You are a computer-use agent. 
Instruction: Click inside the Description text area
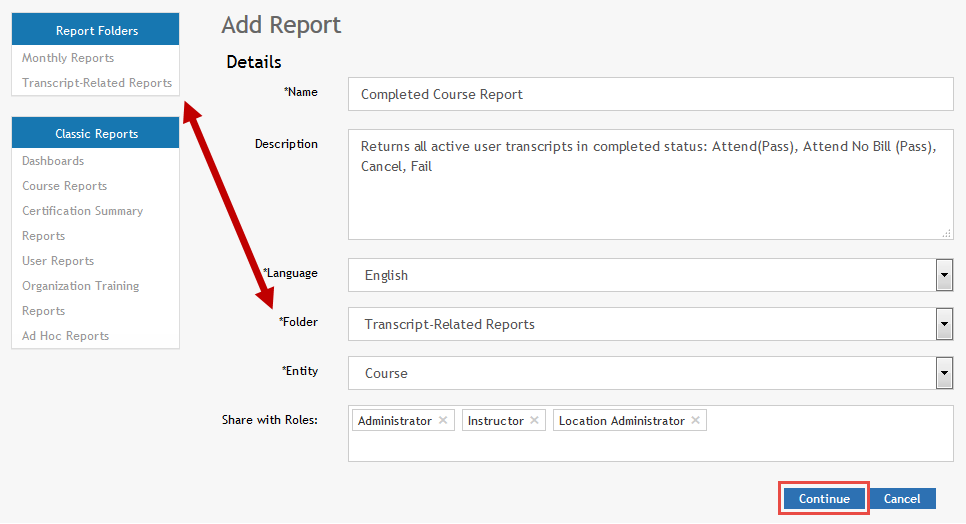(650, 200)
